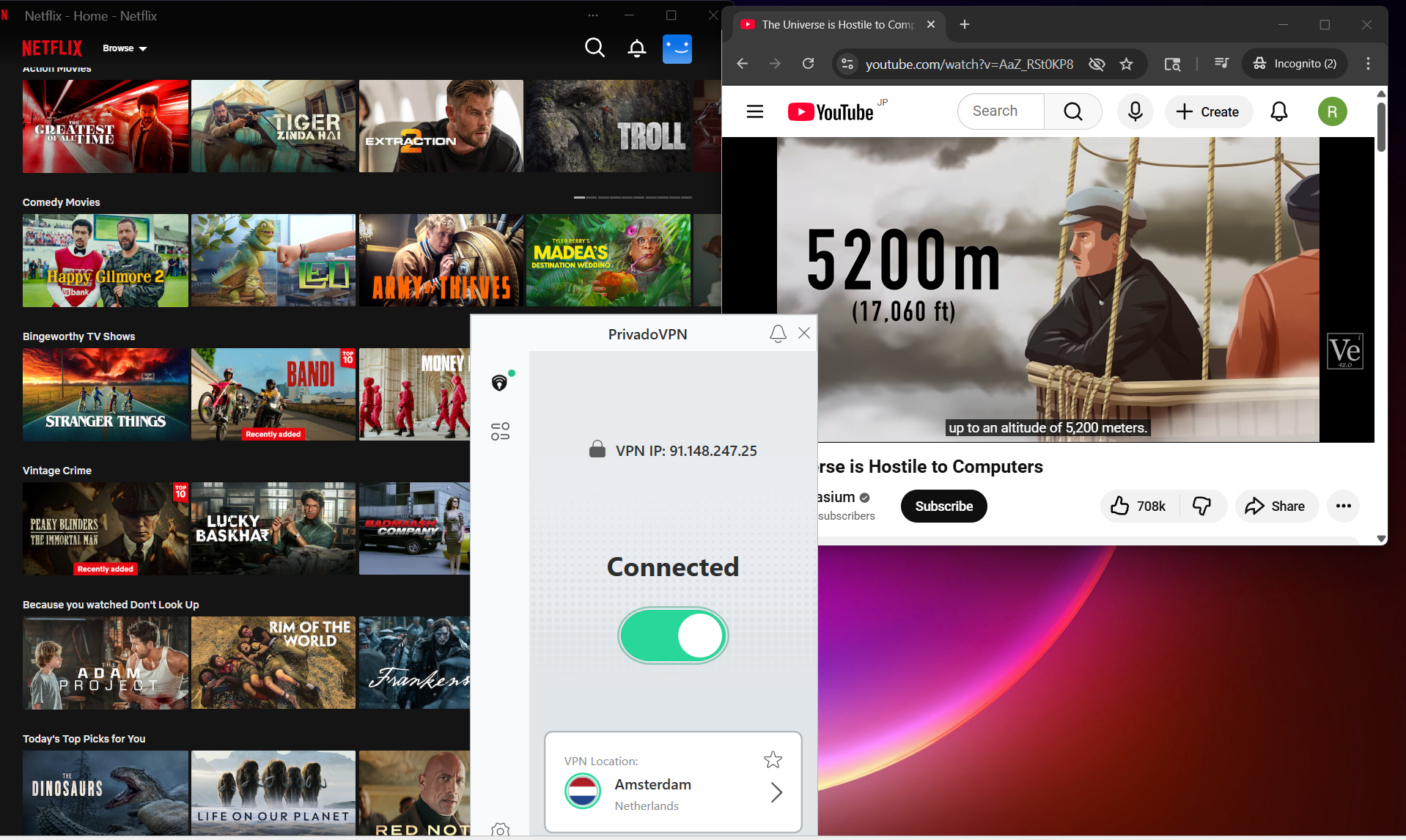
Task: Open Netflix profile avatar menu
Action: coord(677,48)
